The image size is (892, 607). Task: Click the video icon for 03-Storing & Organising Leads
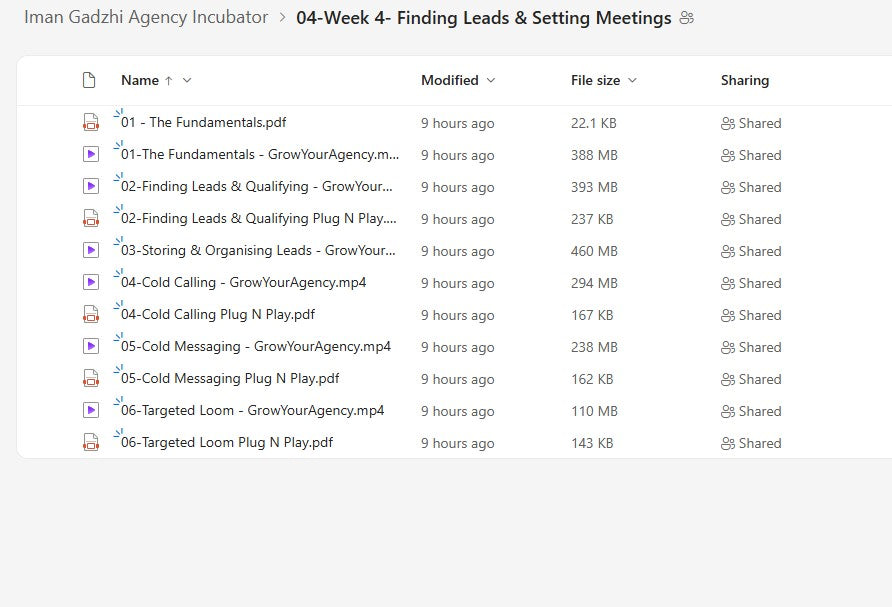[91, 251]
